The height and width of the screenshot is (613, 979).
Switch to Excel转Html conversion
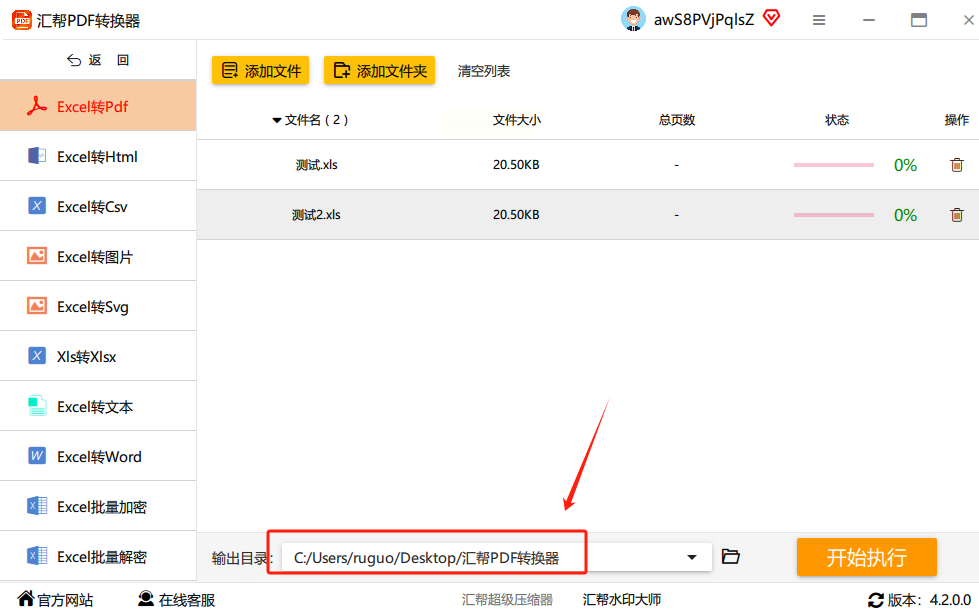[x=98, y=156]
